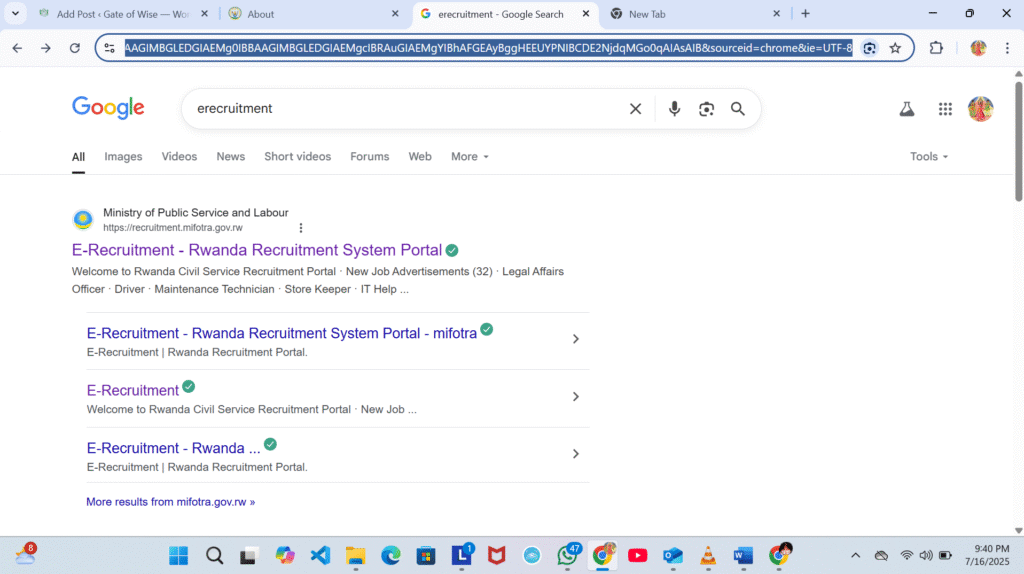Open the Extensions puzzle icon
The image size is (1024, 574).
tap(936, 48)
